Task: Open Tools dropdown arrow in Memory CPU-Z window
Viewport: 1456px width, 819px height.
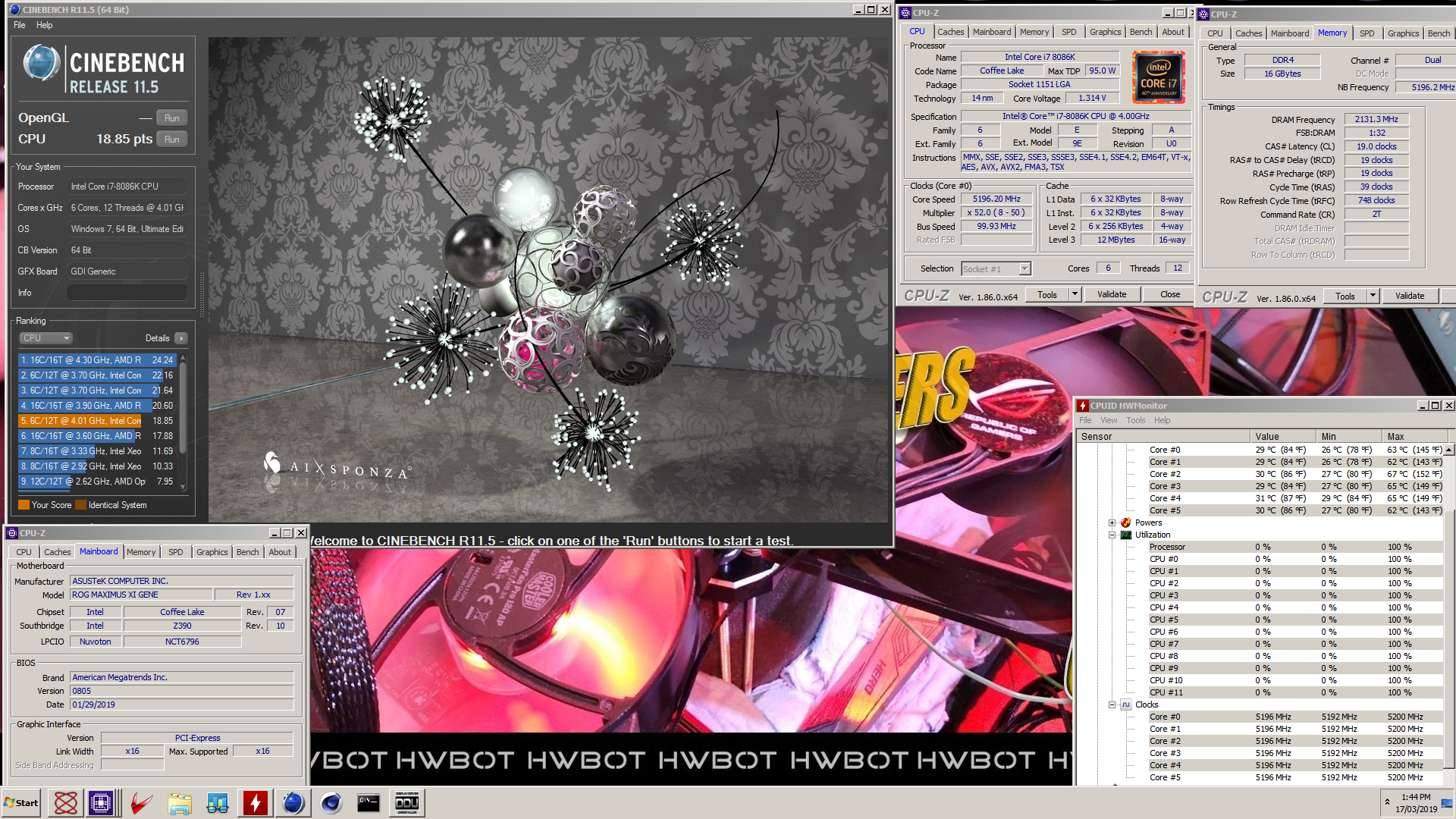Action: [1373, 296]
